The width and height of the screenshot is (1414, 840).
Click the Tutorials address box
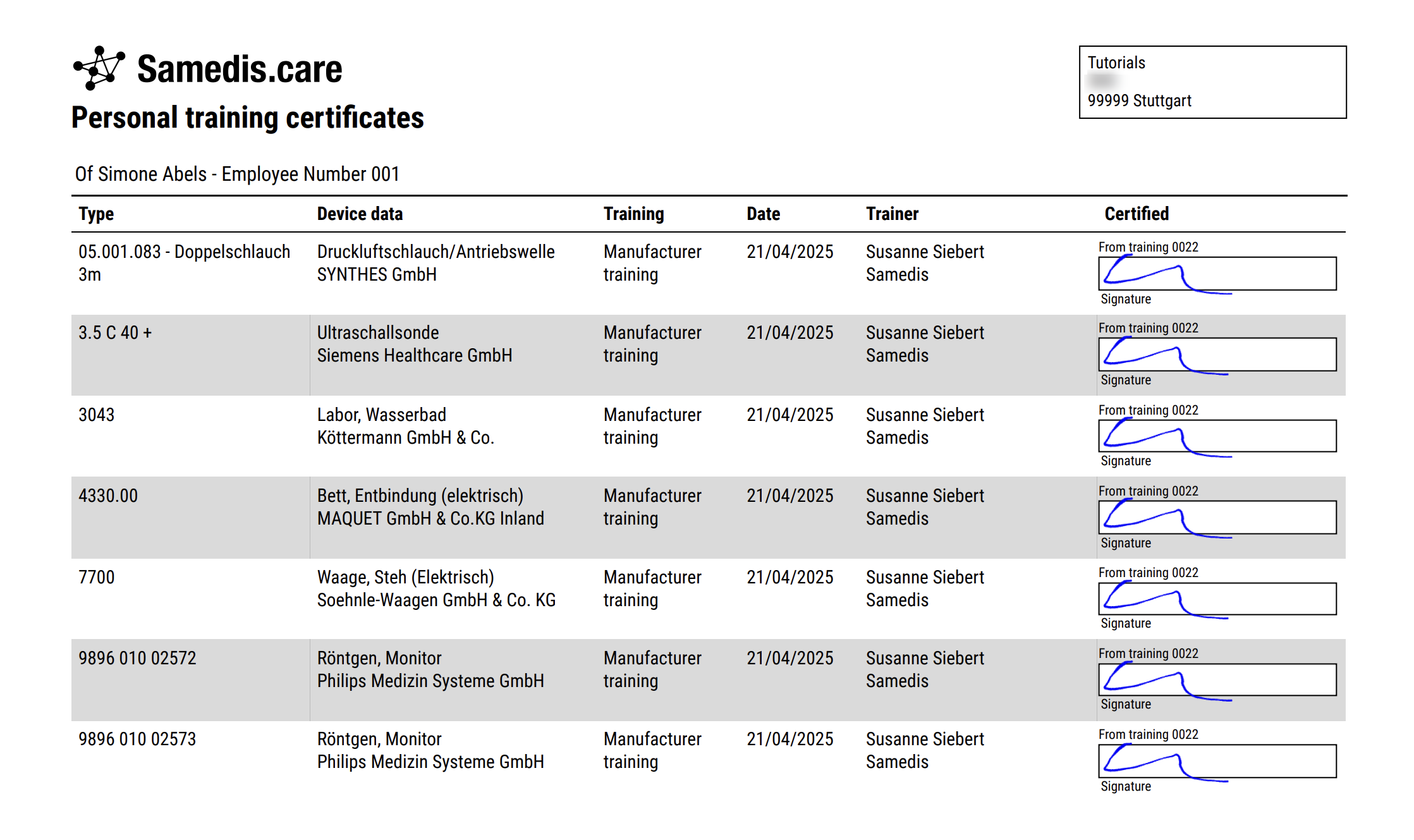[1212, 82]
